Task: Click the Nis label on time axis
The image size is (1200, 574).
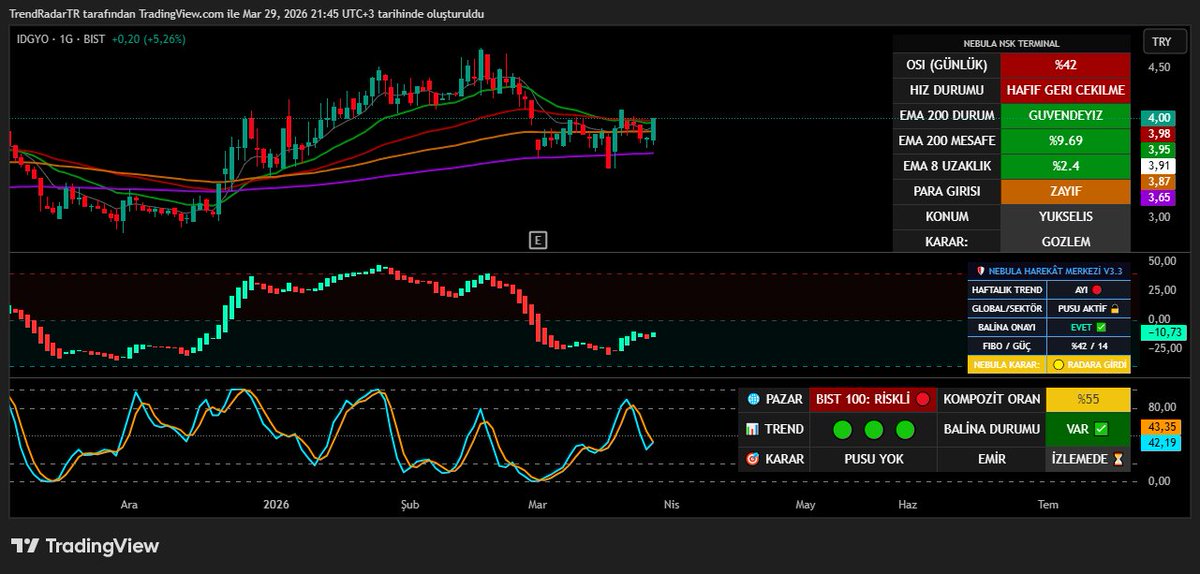Action: pos(671,505)
